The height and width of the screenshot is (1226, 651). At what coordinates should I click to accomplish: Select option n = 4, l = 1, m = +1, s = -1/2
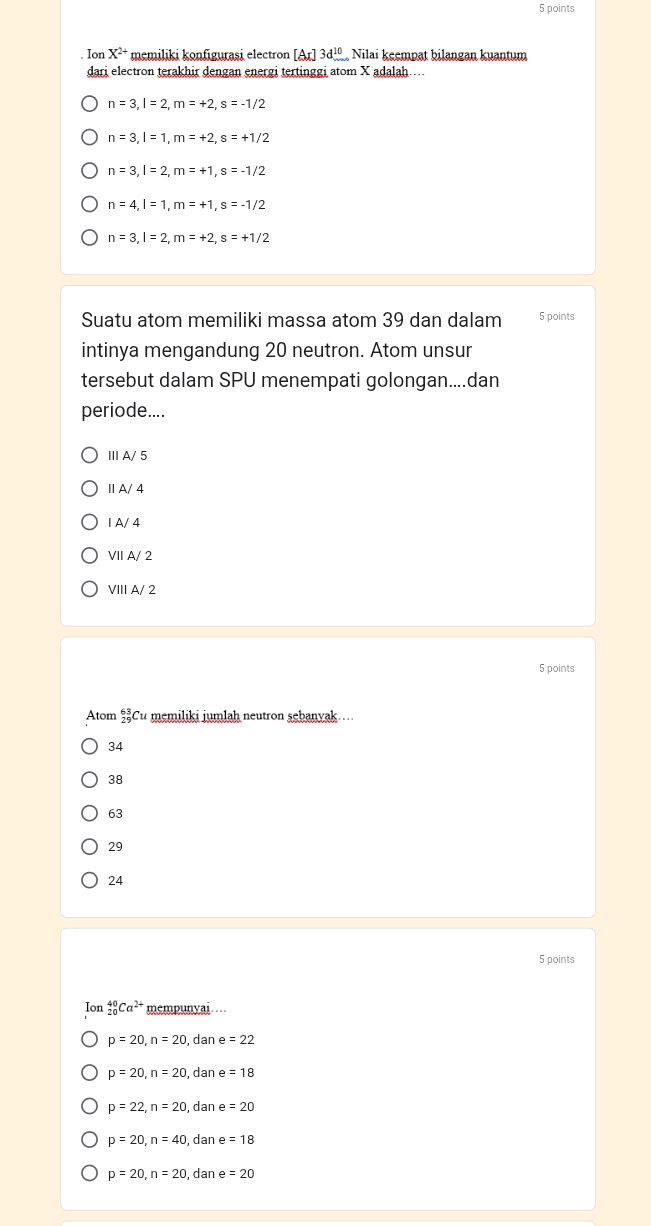(x=89, y=204)
